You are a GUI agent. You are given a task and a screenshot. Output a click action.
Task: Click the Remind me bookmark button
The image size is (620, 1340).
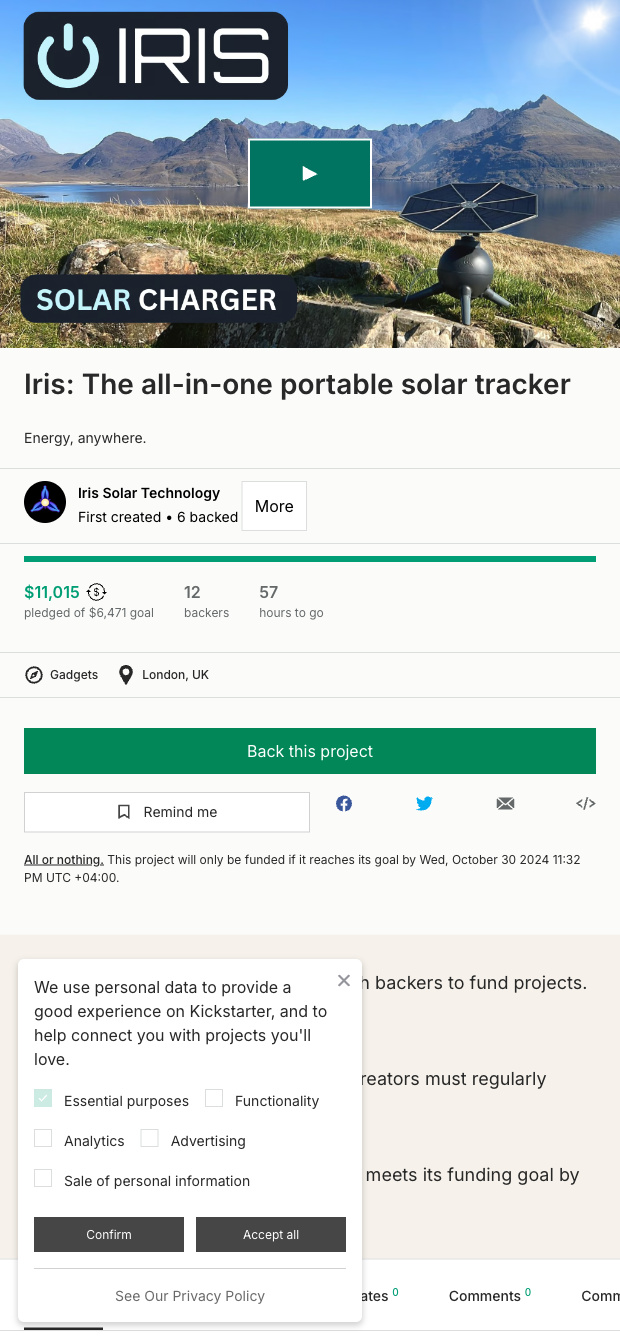coord(167,812)
